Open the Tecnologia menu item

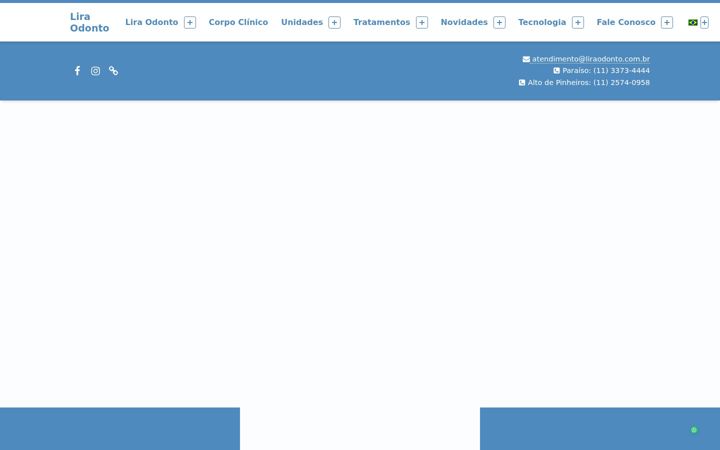point(542,22)
